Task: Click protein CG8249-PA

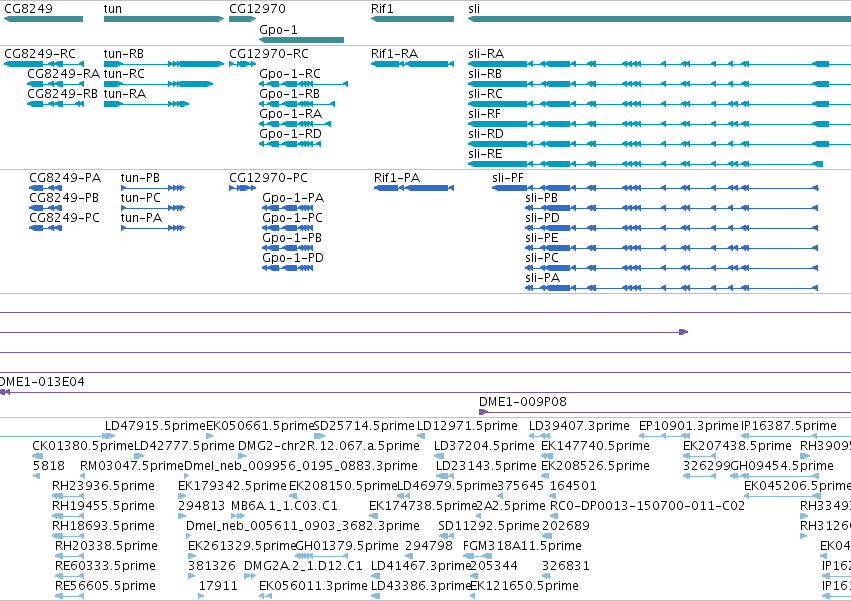Action: (x=46, y=188)
